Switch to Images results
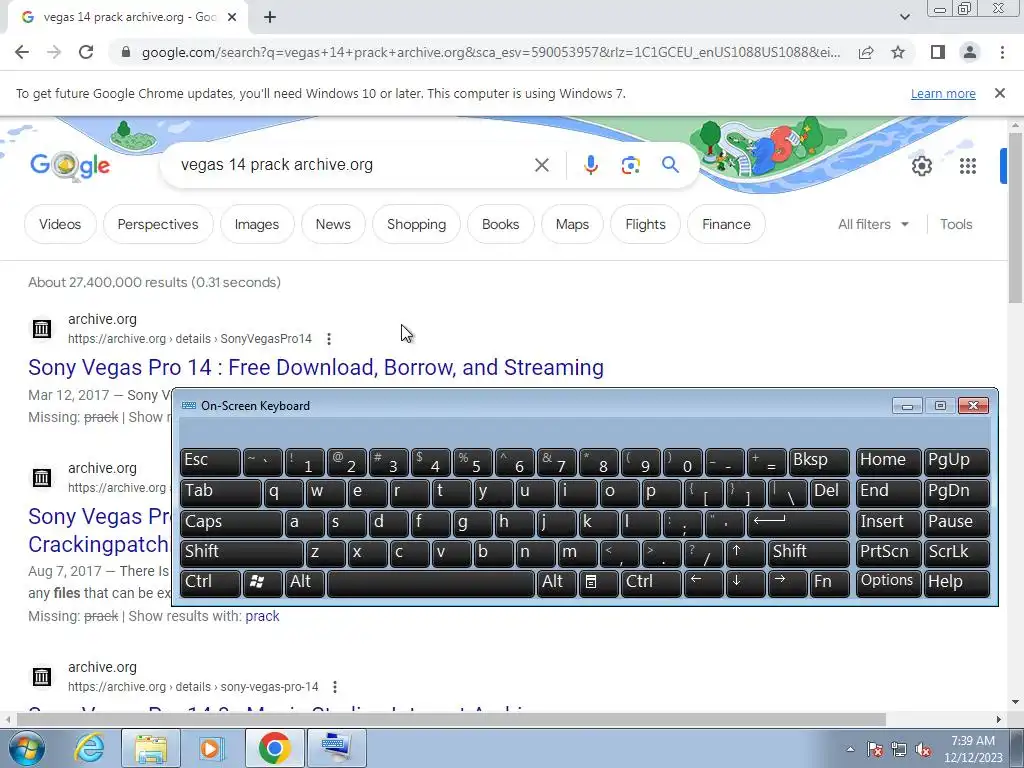This screenshot has width=1024, height=768. coord(257,225)
